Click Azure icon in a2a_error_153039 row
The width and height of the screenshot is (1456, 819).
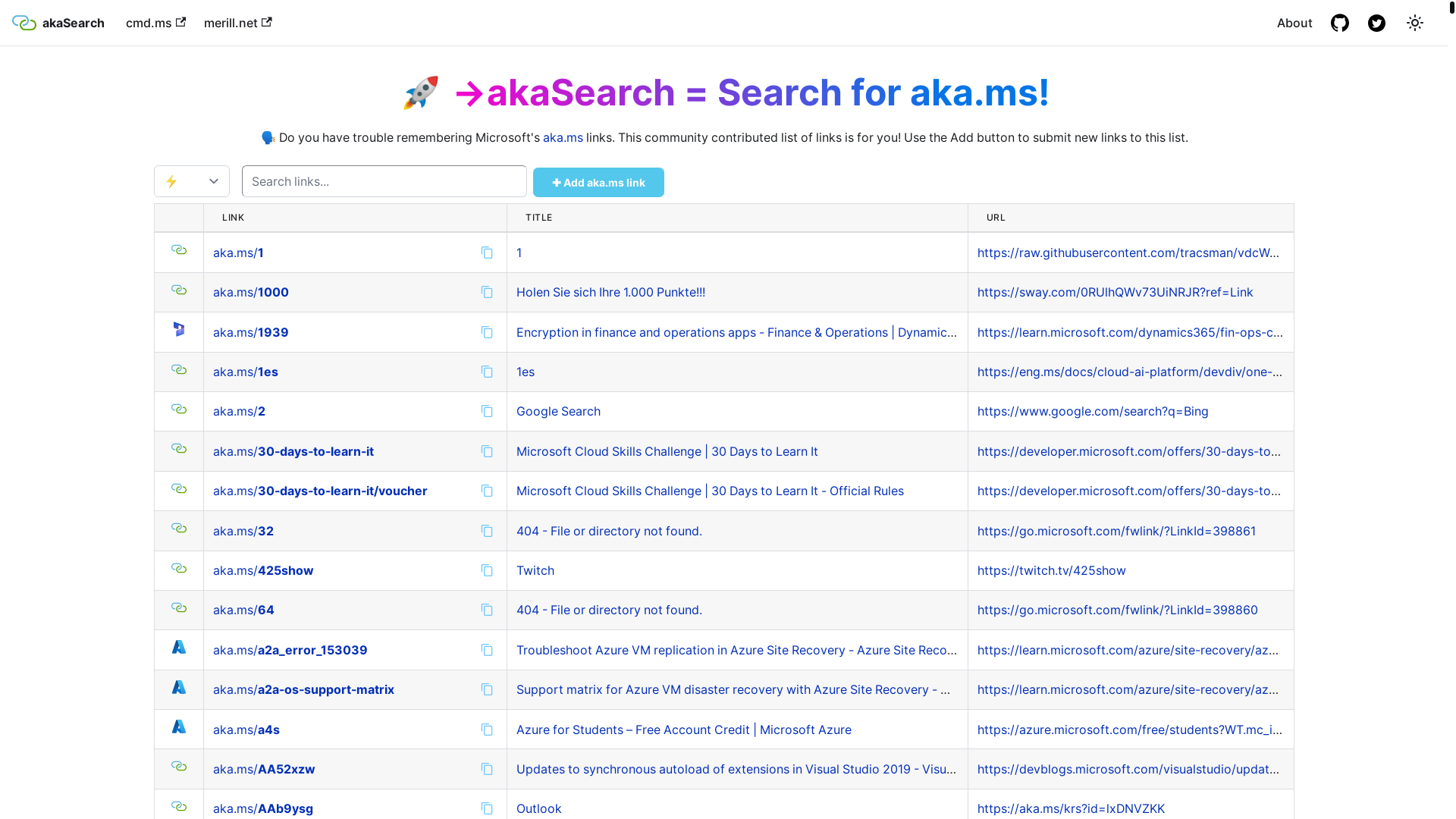click(179, 647)
